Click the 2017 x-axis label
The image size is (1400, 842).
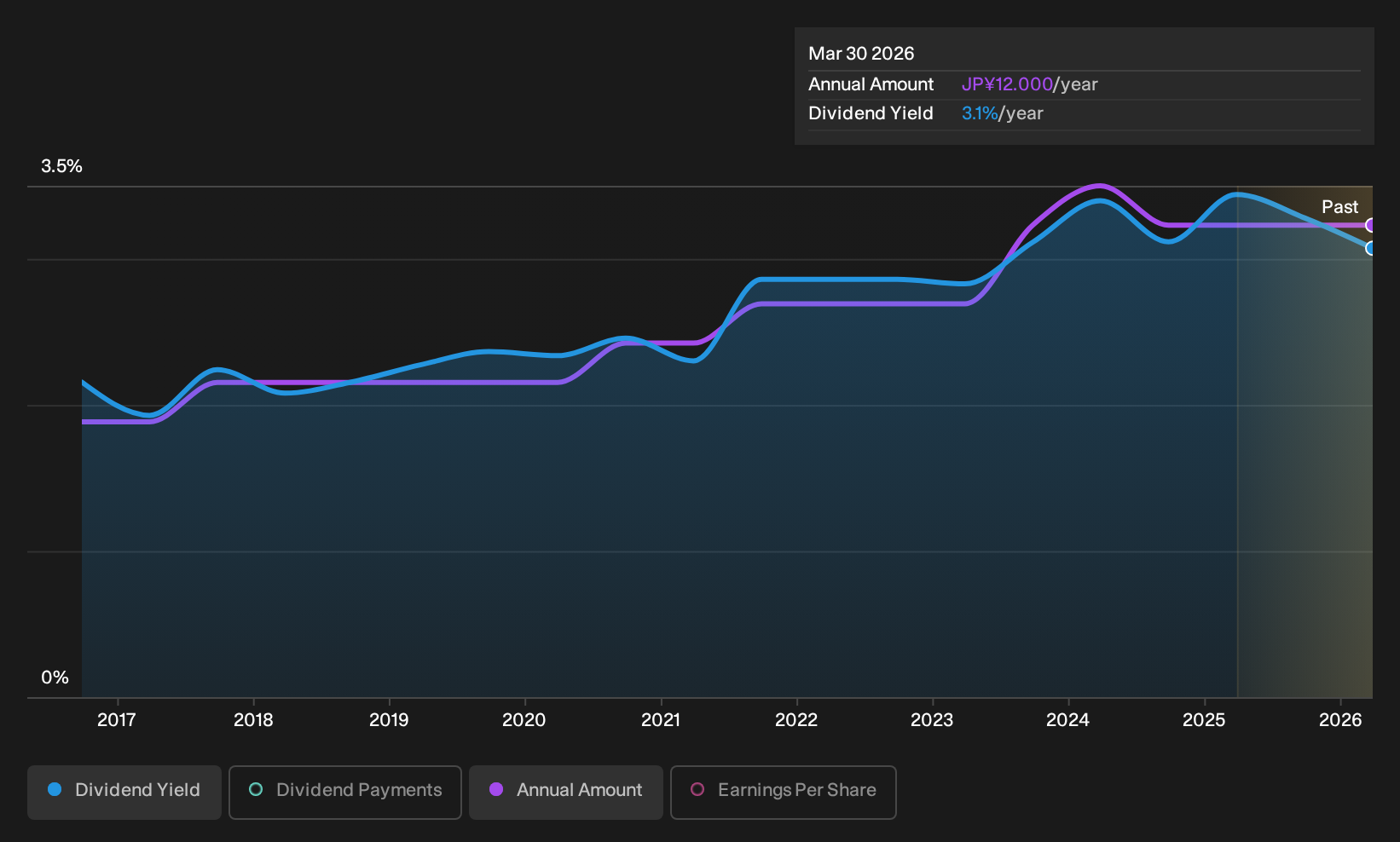(117, 720)
